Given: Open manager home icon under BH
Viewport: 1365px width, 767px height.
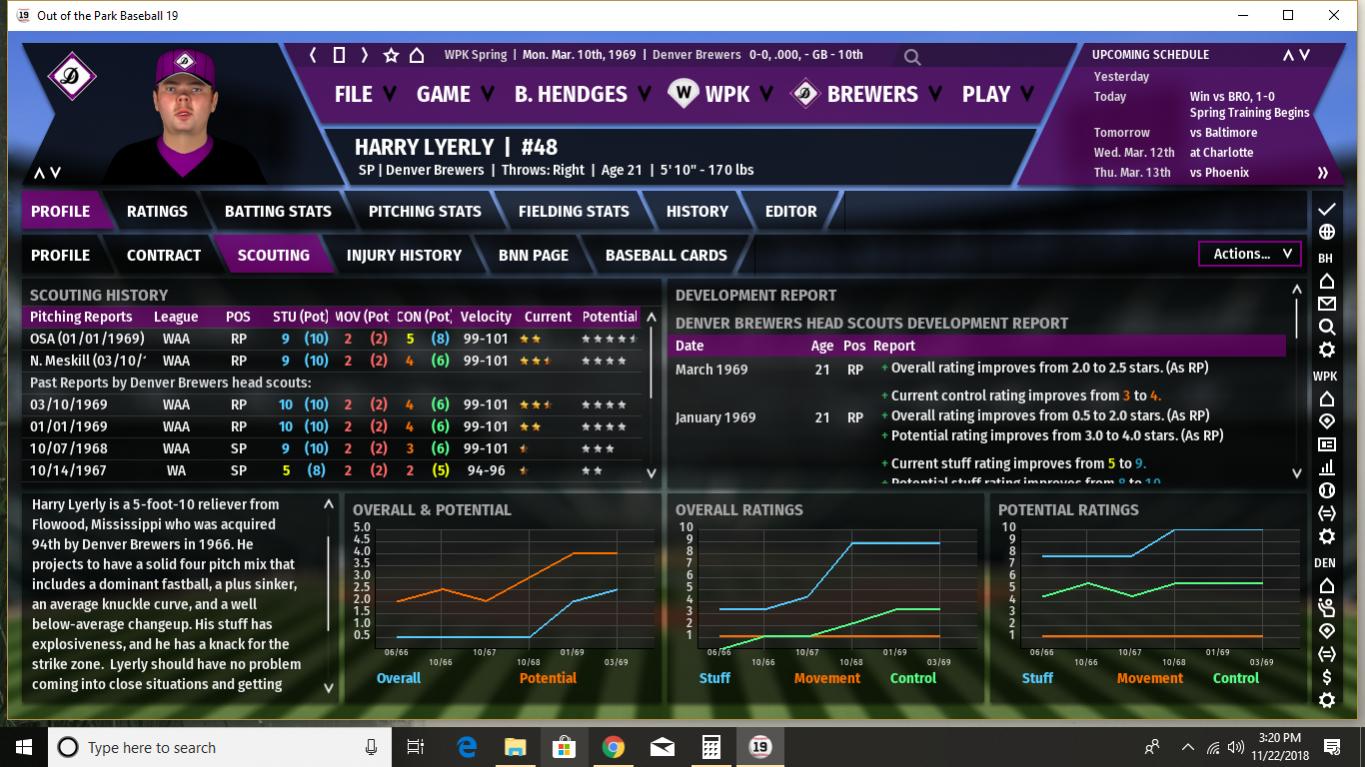Looking at the screenshot, I should point(1326,281).
